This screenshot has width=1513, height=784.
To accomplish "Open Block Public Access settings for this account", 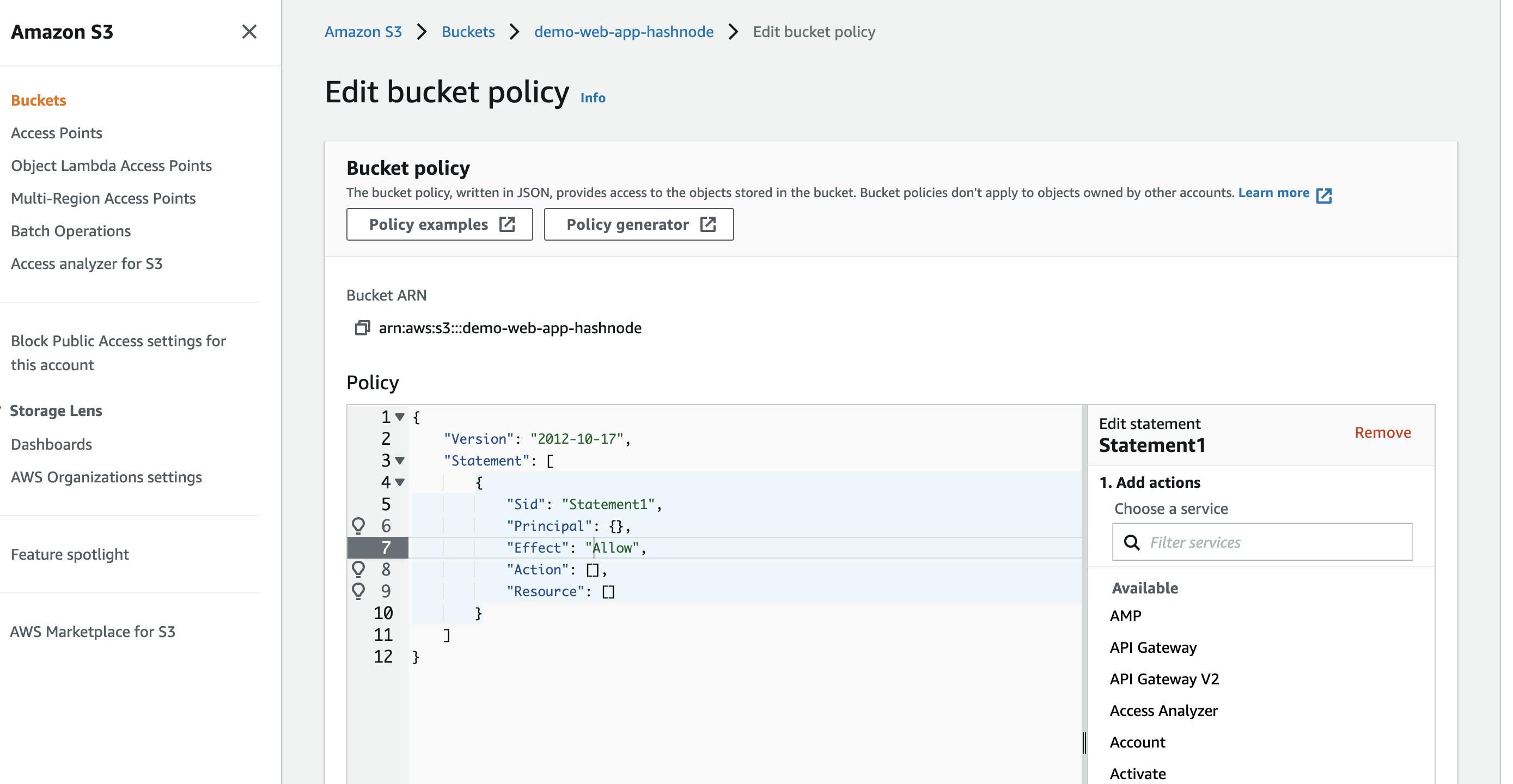I will pyautogui.click(x=118, y=353).
